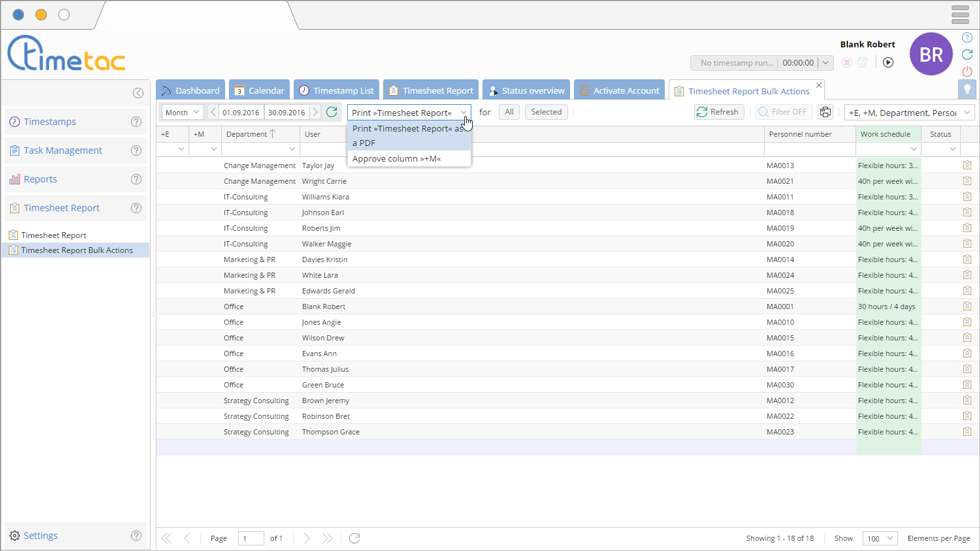Start timestamp with play button
The height and width of the screenshot is (551, 980).
tap(888, 62)
